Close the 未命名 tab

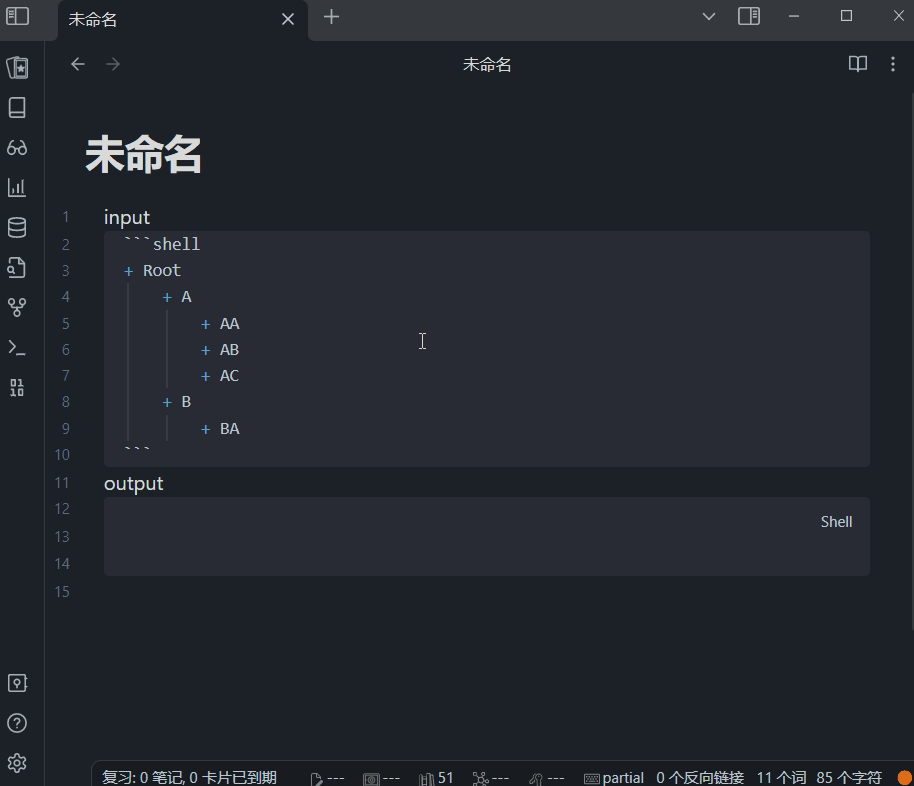coord(288,19)
